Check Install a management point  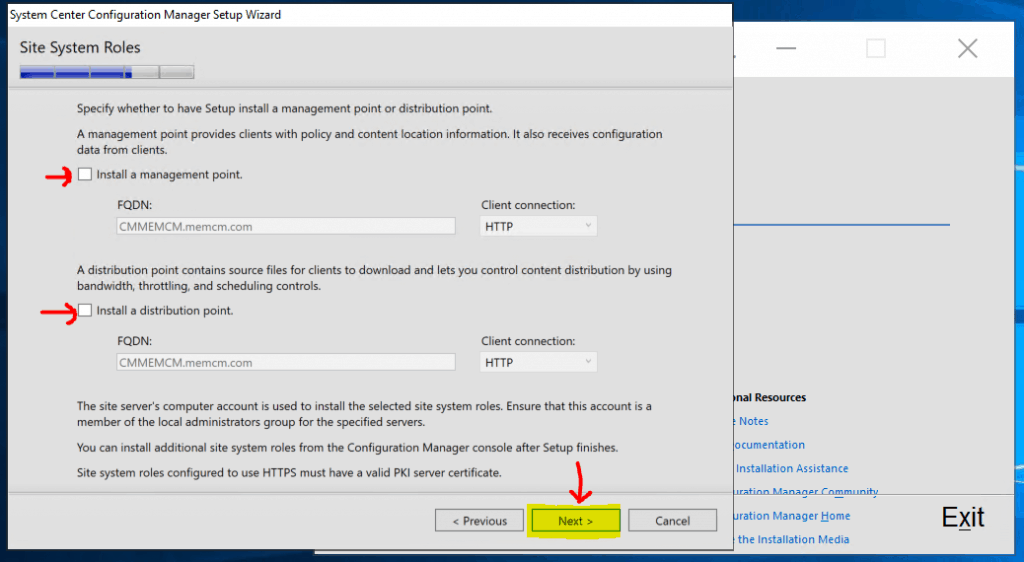(x=85, y=174)
